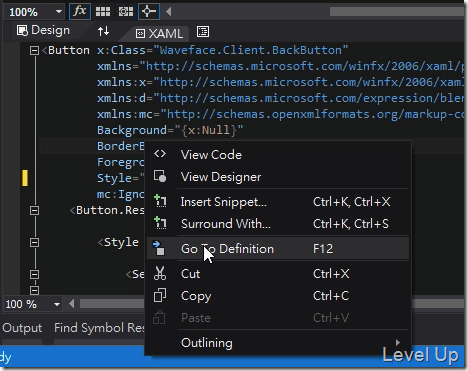Choose View Designer from context menu

coord(278,177)
